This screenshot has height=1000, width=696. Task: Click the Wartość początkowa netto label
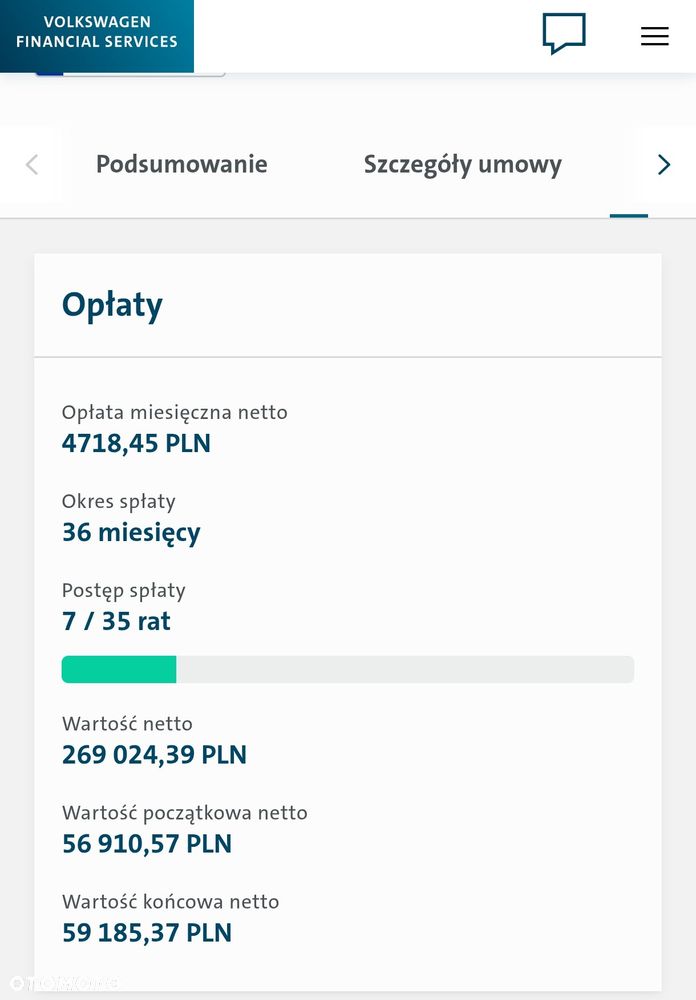click(185, 813)
